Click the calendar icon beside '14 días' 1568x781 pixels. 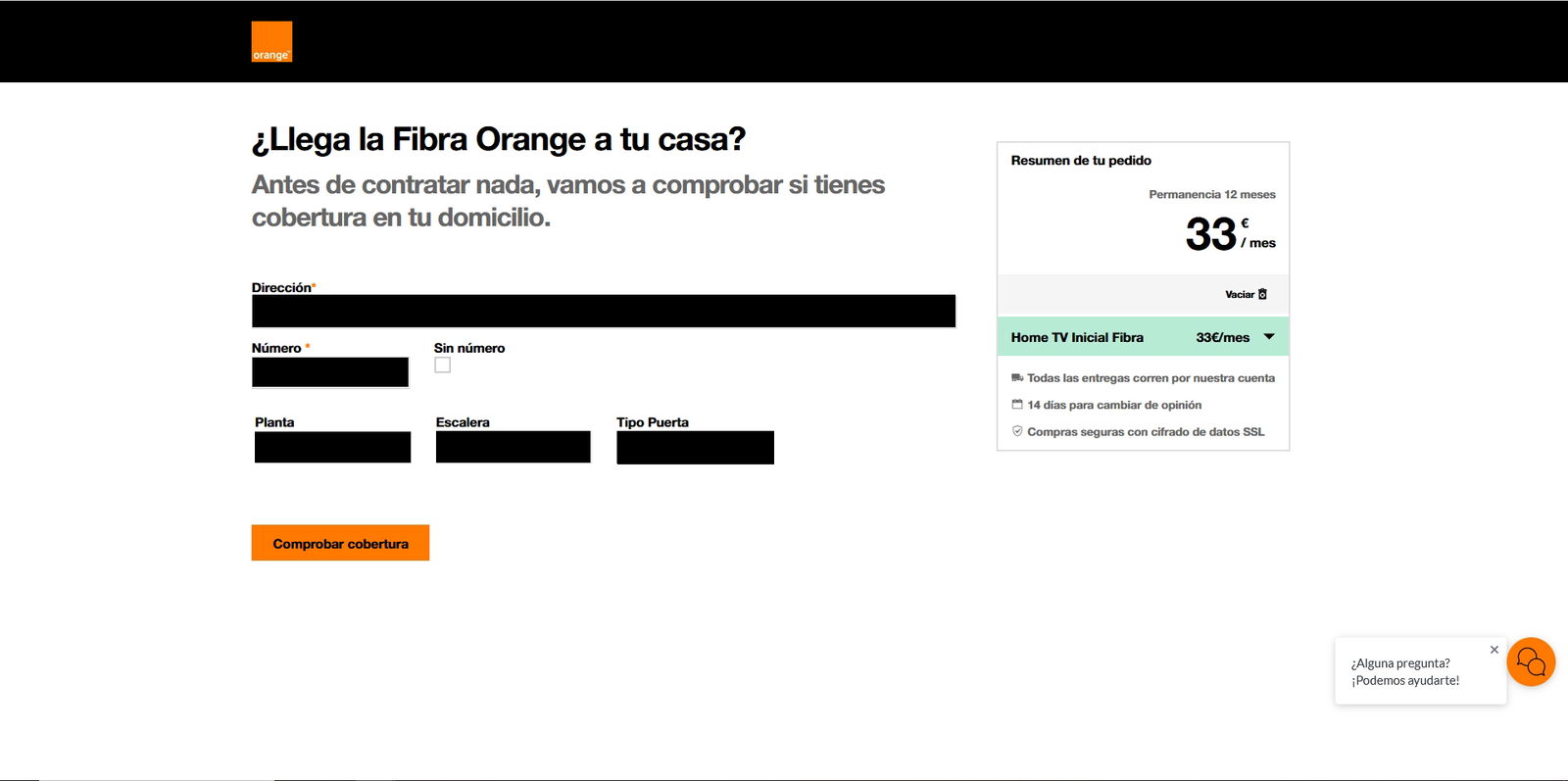pos(1017,404)
